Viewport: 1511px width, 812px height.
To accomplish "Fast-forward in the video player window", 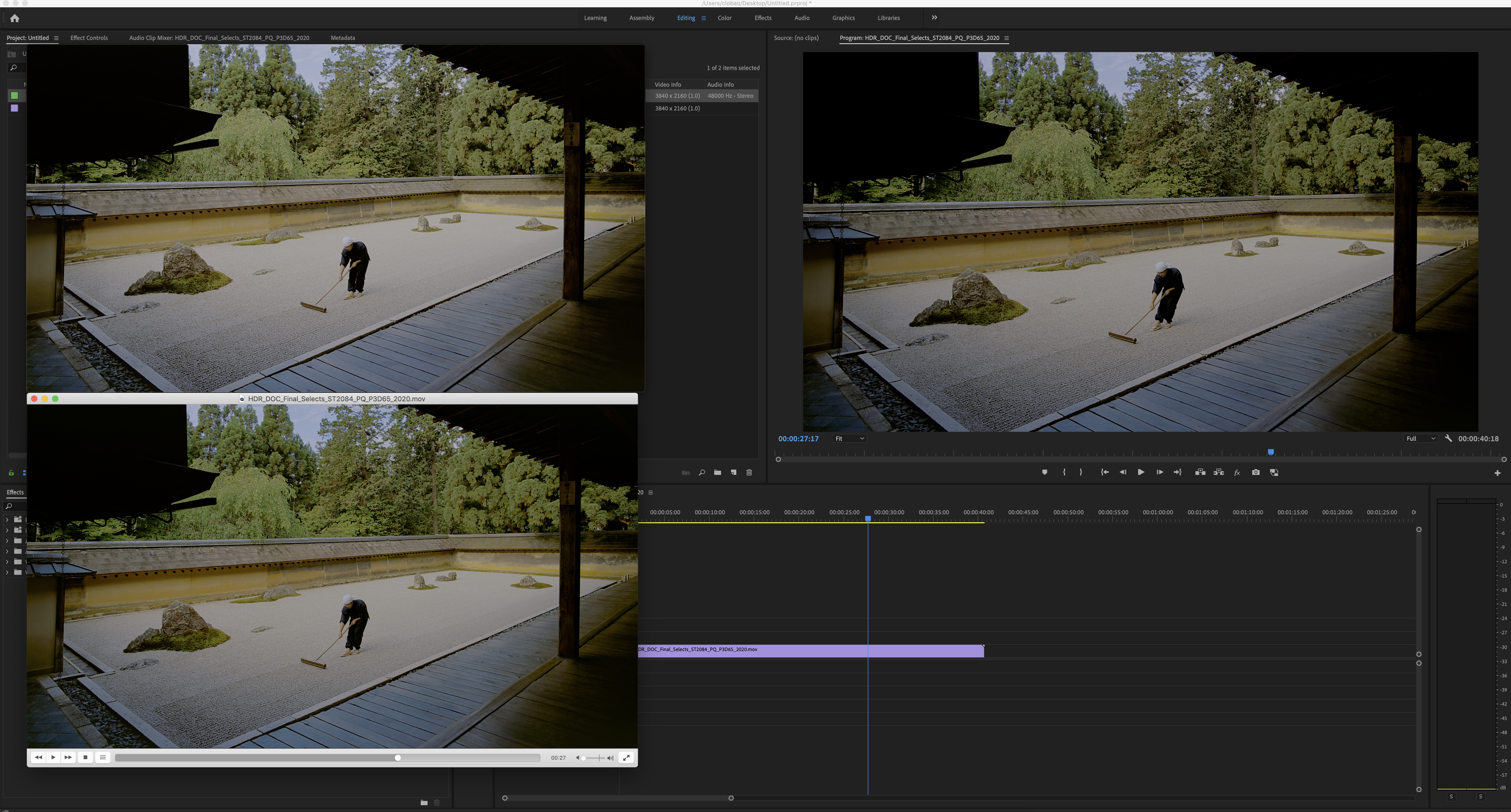I will click(68, 757).
